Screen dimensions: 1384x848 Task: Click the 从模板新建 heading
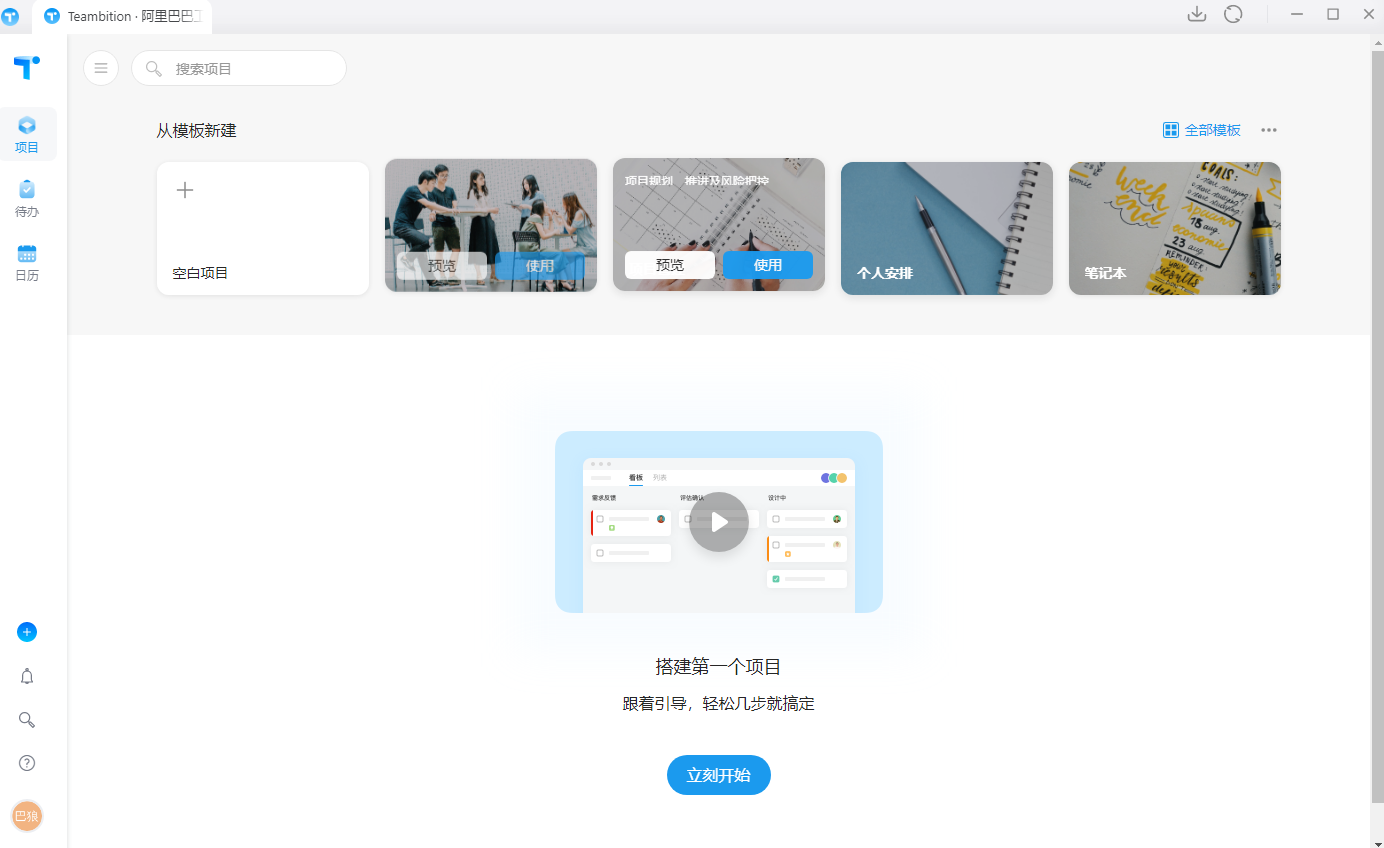(x=196, y=131)
